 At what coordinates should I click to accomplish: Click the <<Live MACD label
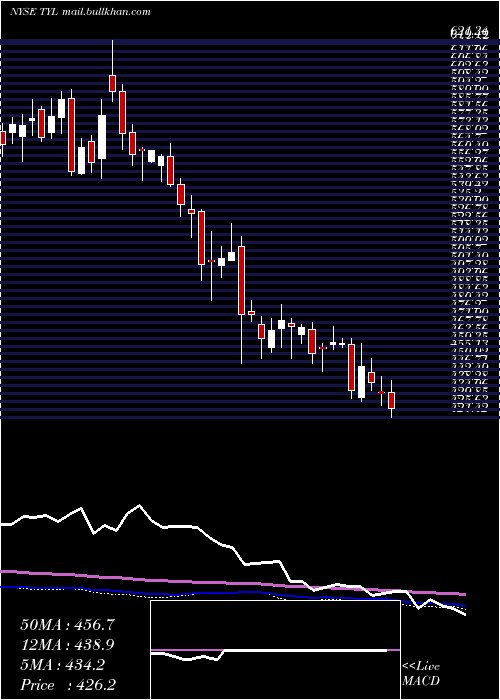pyautogui.click(x=421, y=674)
